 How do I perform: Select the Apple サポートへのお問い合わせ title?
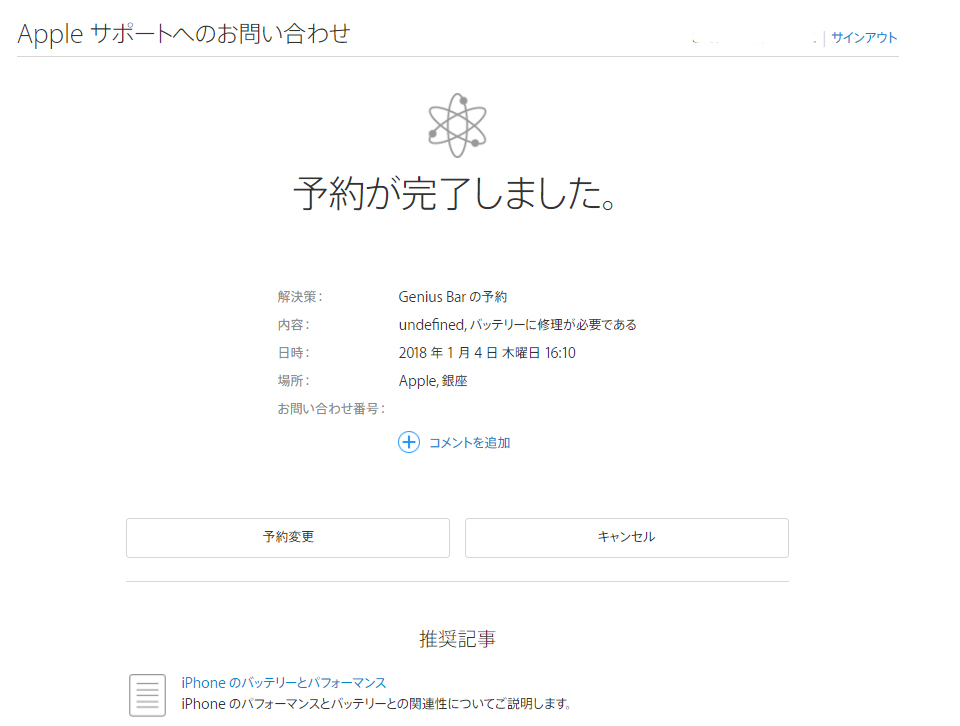tap(184, 34)
